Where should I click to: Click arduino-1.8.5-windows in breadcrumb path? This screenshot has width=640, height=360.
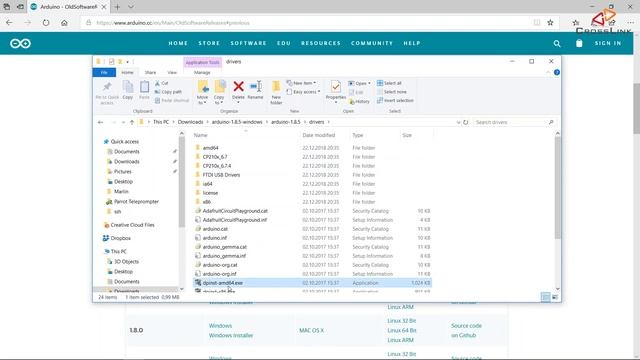237,122
